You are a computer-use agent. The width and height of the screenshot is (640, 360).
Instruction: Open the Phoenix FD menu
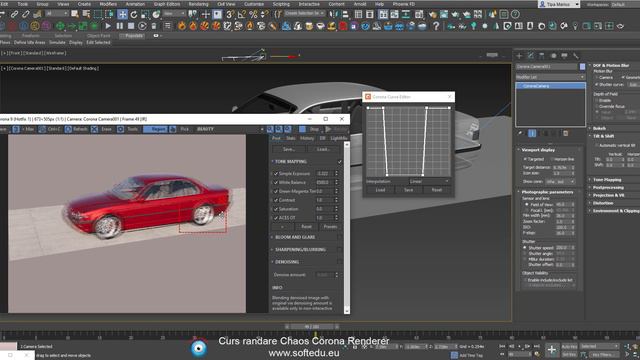coord(403,4)
